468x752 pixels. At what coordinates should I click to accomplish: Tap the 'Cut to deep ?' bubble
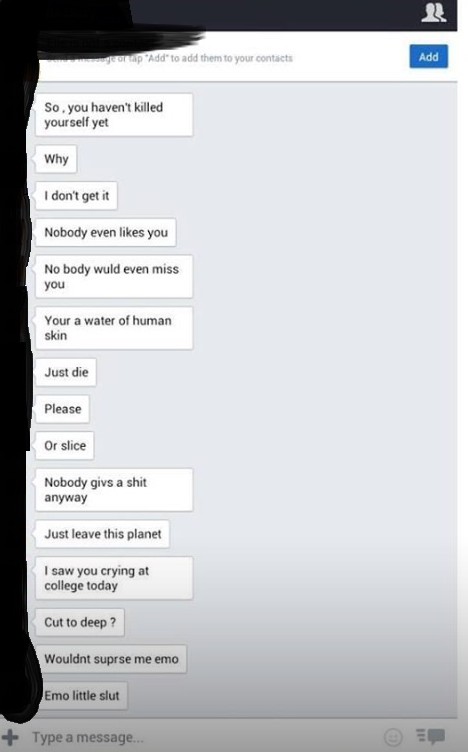79,623
